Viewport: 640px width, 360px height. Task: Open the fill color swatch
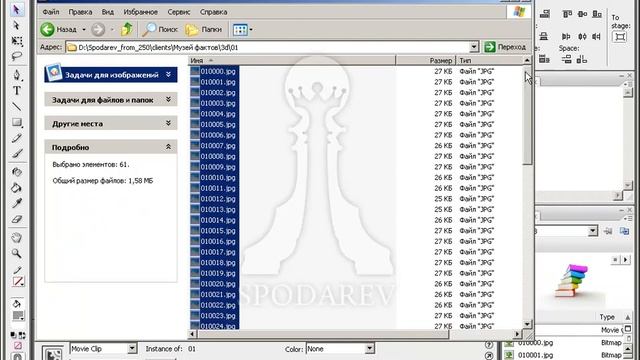pos(18,316)
